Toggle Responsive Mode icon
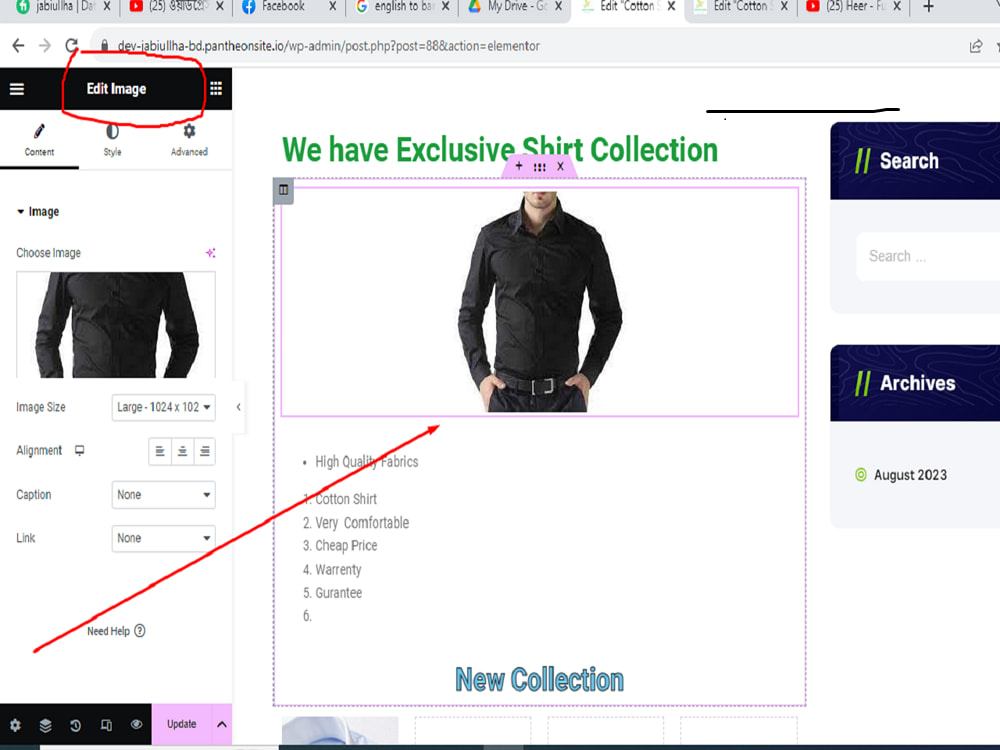Image resolution: width=1000 pixels, height=750 pixels. click(x=106, y=724)
